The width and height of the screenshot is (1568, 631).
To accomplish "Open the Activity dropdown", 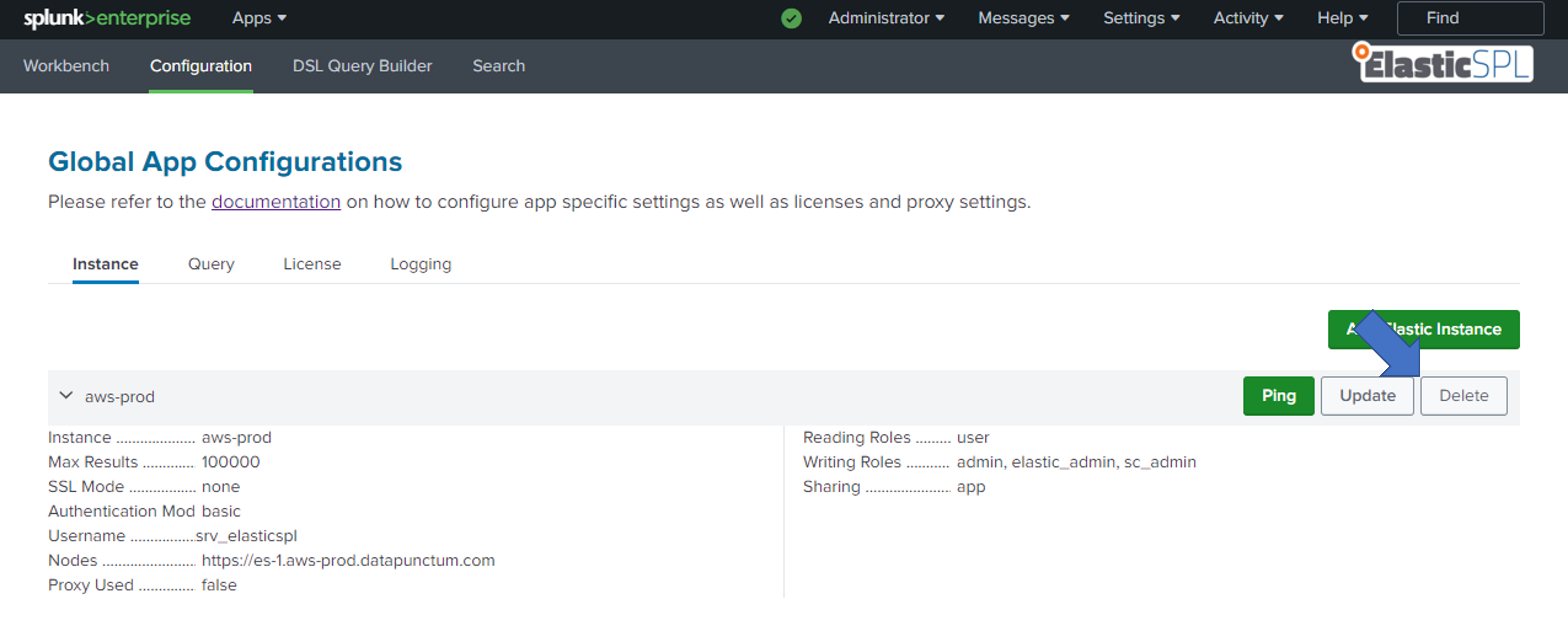I will click(x=1248, y=18).
